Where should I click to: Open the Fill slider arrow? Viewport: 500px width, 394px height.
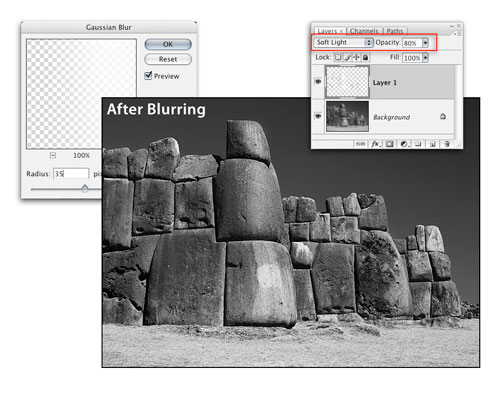point(425,58)
